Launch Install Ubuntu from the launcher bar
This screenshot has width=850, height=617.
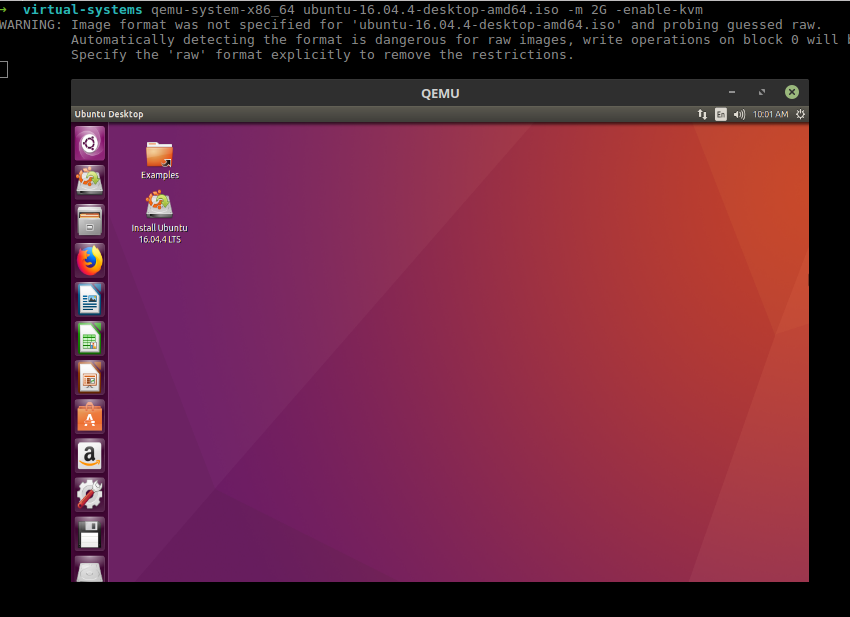(89, 182)
